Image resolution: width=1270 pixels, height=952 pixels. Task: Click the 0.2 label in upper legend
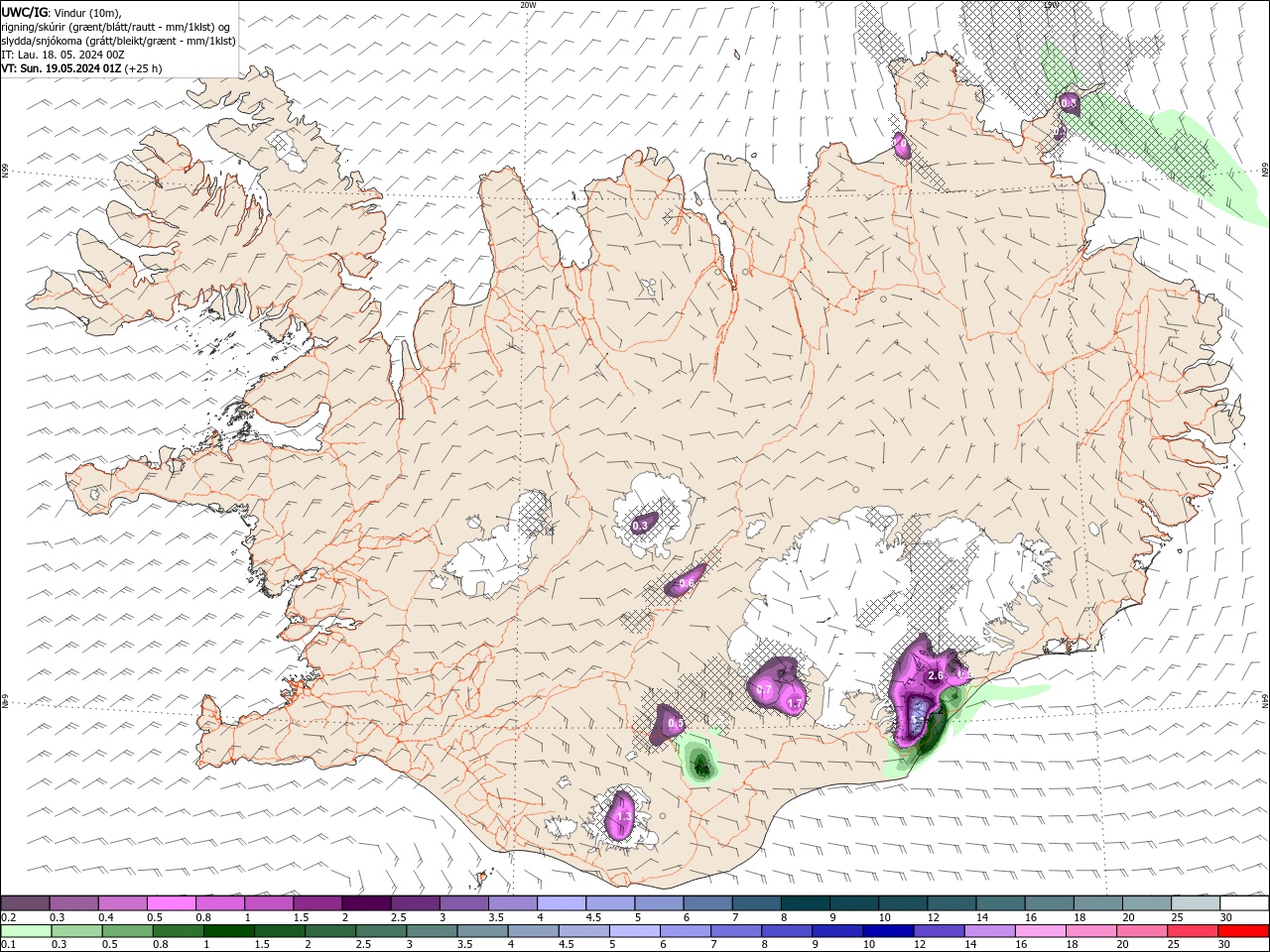pos(8,917)
